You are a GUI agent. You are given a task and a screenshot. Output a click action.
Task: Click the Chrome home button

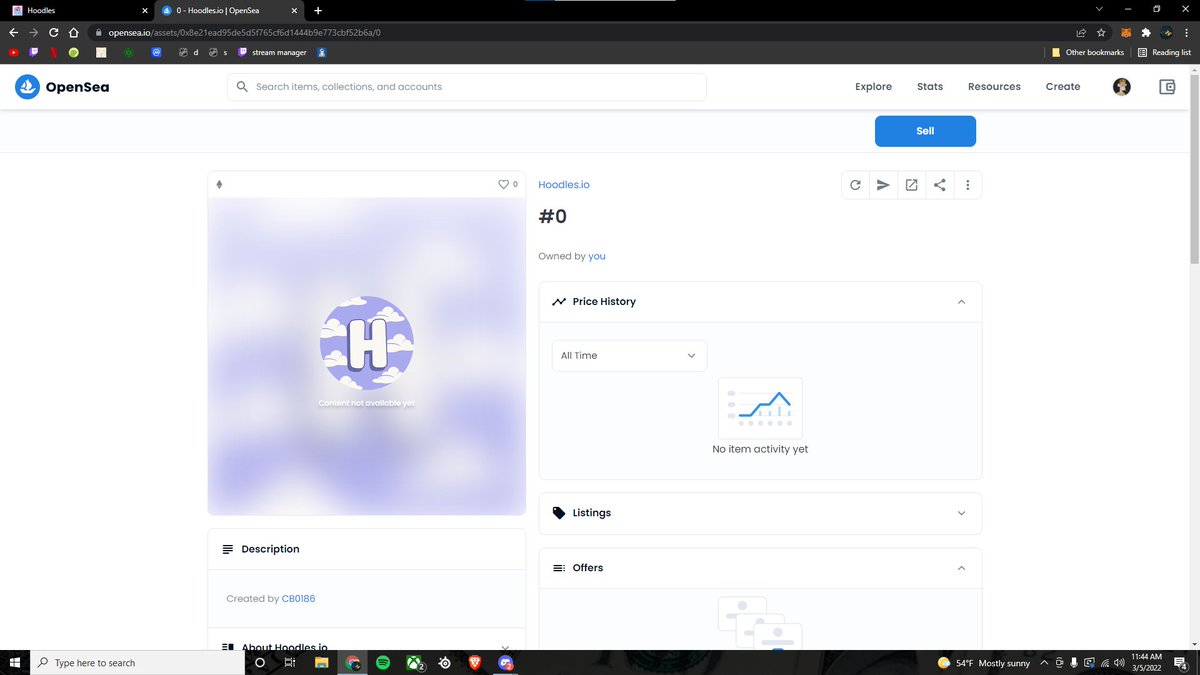point(74,32)
